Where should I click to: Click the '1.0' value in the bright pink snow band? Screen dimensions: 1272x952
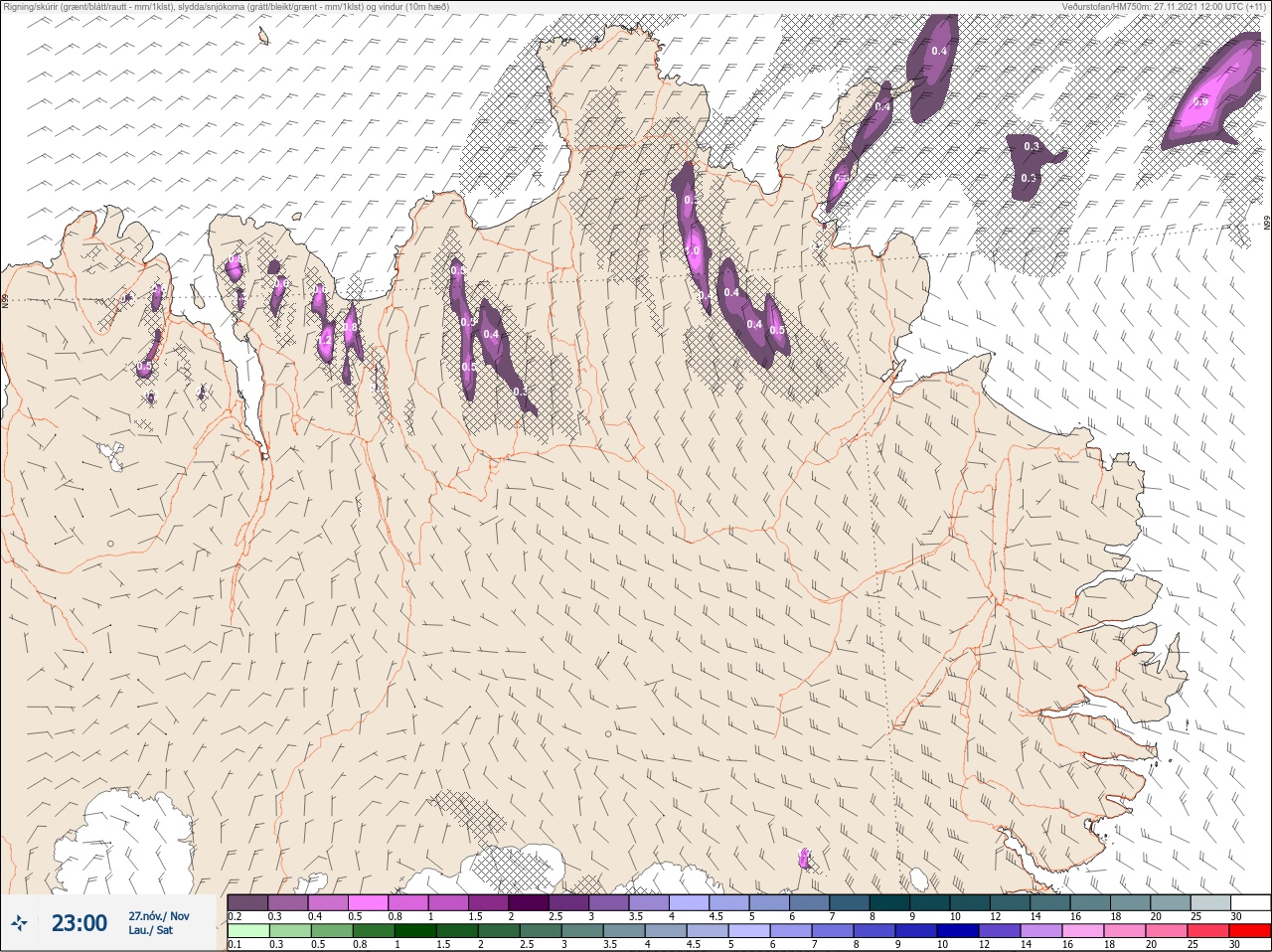click(694, 252)
